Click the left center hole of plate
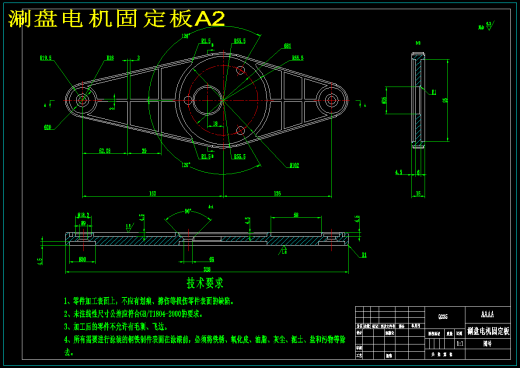Screen dimensions: 520x368 (x=82, y=100)
